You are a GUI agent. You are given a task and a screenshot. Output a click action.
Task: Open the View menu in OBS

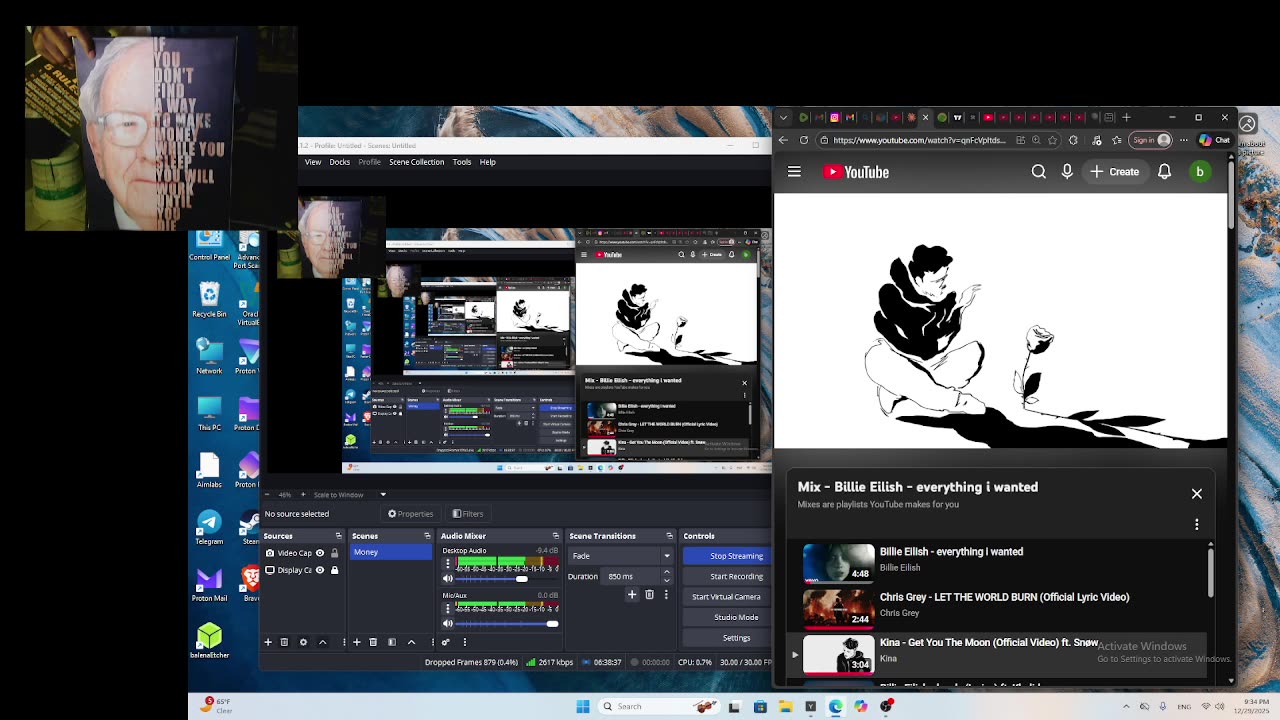click(313, 162)
